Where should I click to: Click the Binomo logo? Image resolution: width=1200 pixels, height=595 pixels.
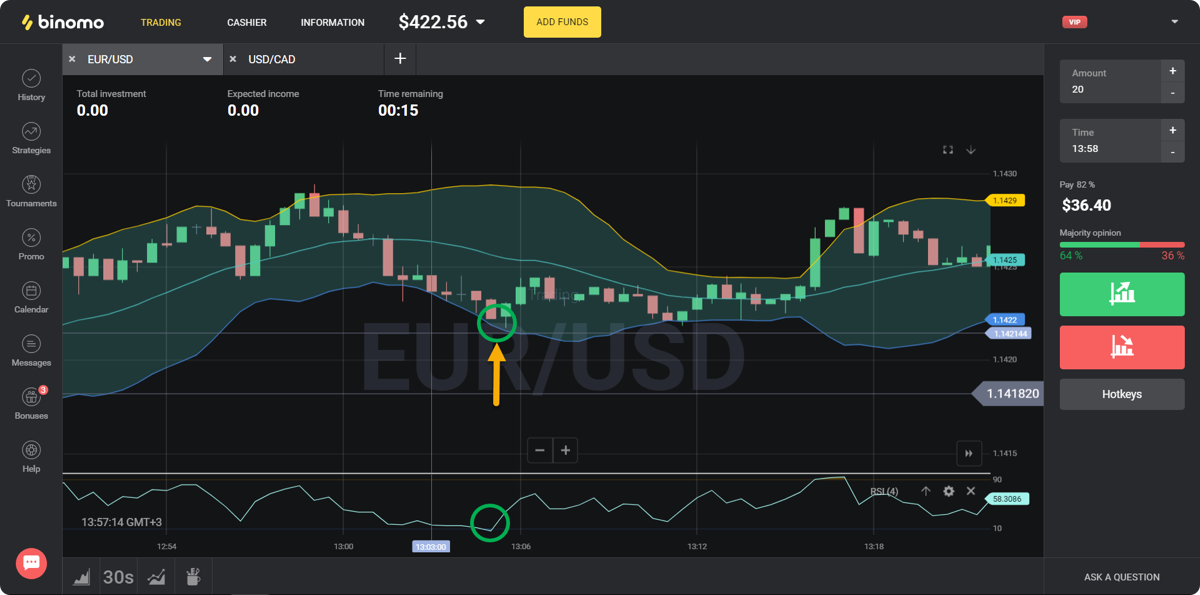62,22
